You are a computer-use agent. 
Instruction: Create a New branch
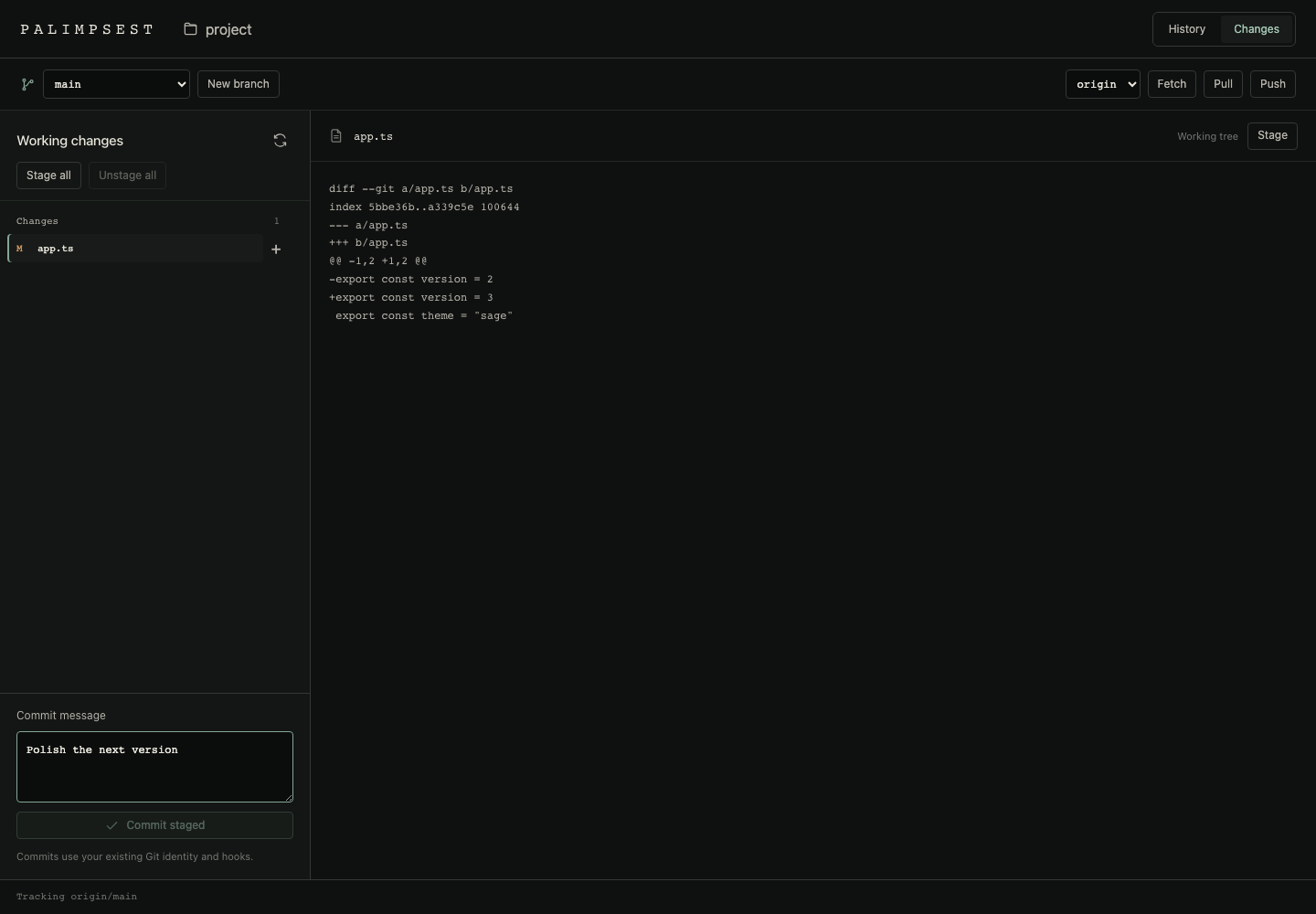point(239,84)
